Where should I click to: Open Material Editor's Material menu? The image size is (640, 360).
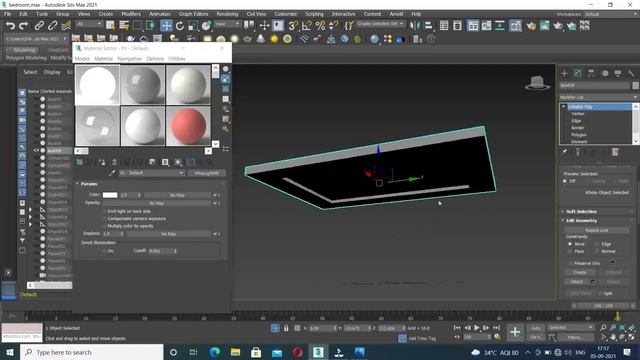point(103,59)
